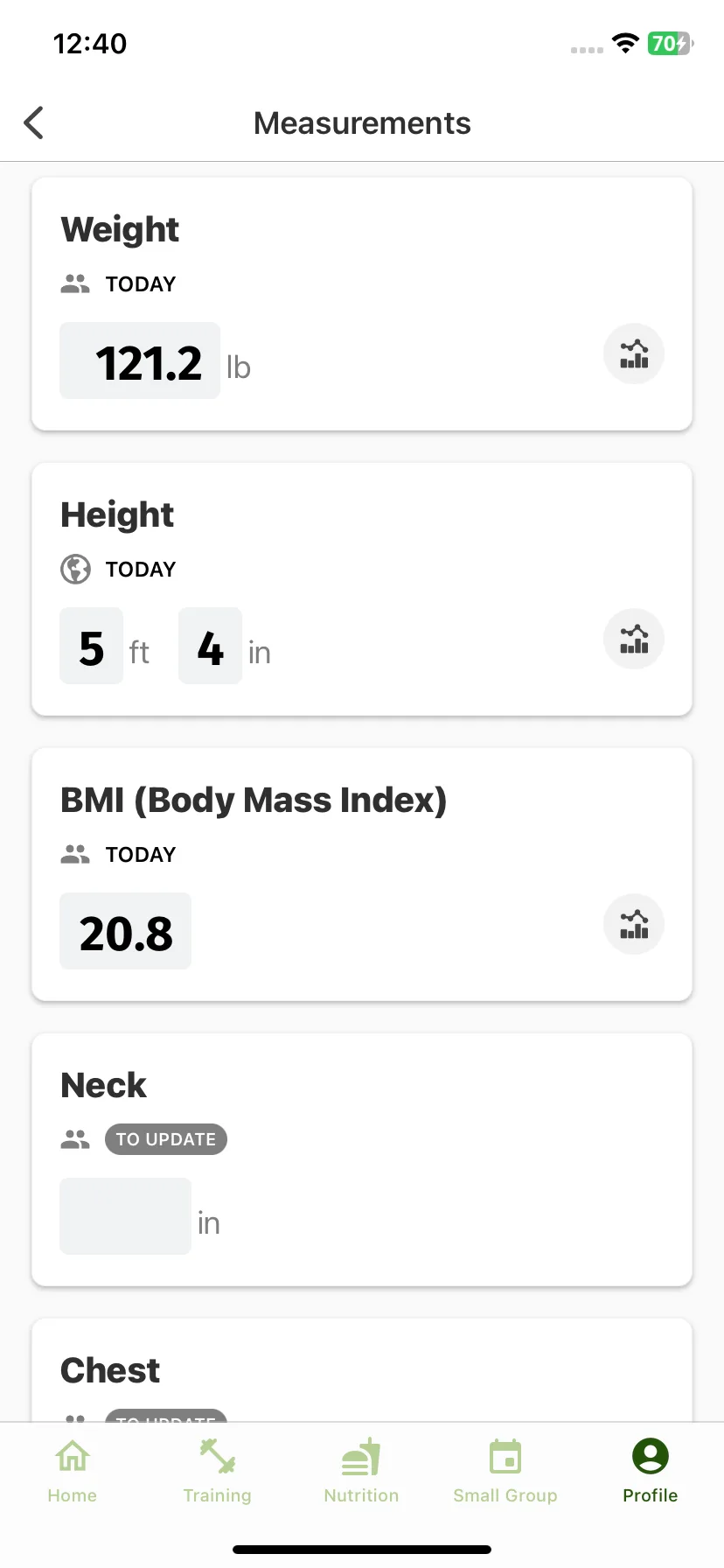
Task: Open the BMI history chart icon
Action: coord(634,924)
